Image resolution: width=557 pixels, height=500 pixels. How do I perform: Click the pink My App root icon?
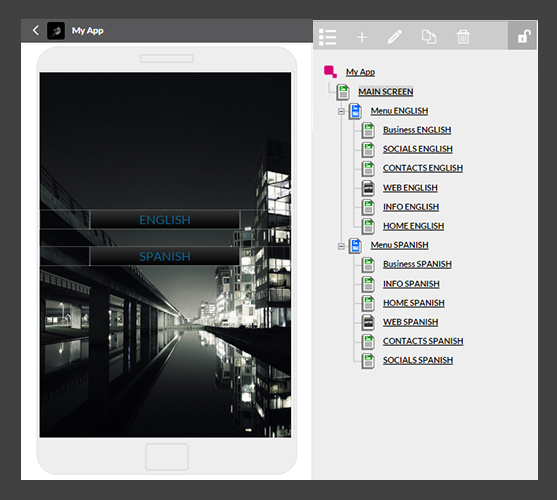click(x=330, y=71)
